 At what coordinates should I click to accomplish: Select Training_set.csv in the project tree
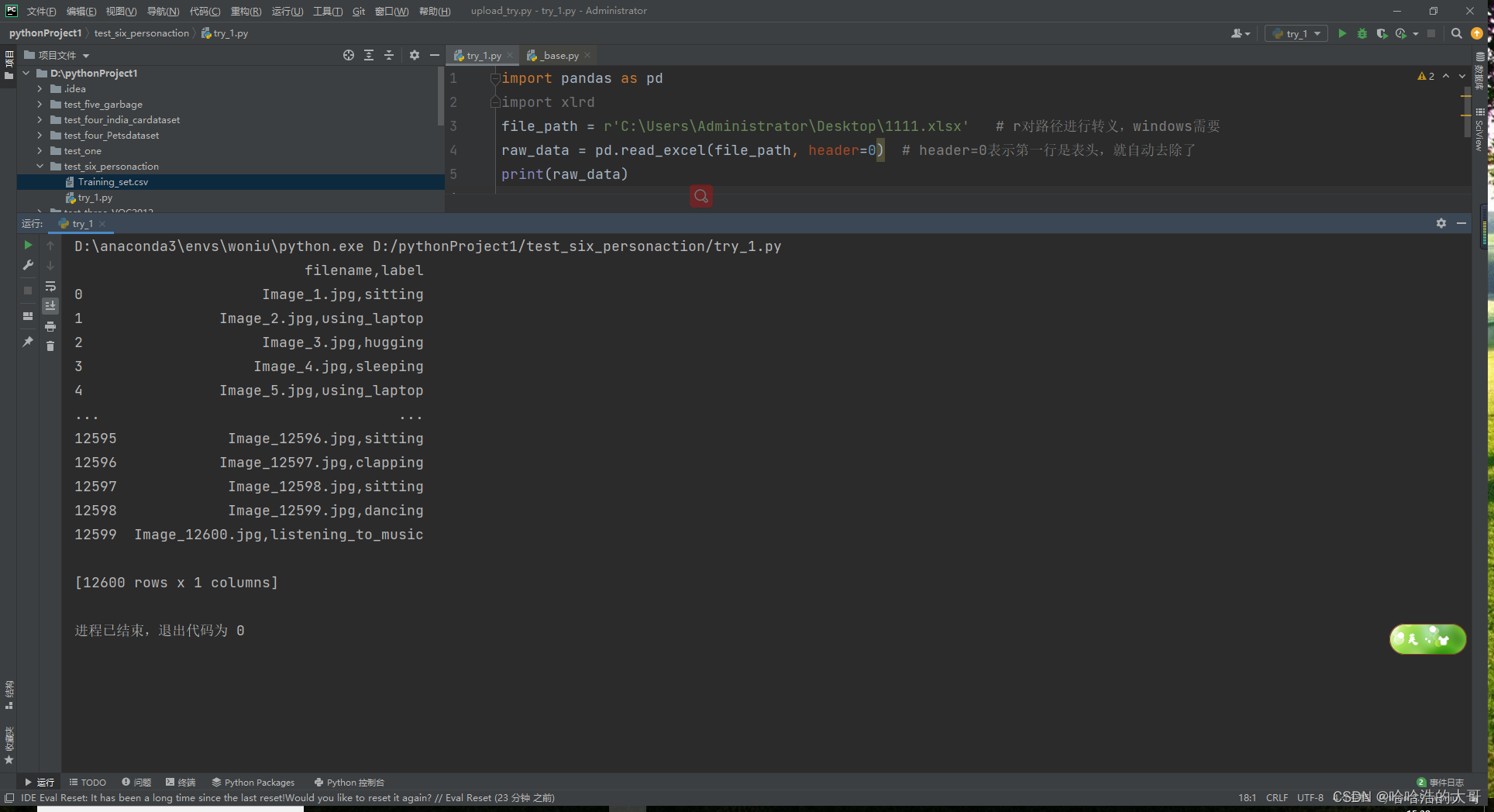(x=113, y=181)
